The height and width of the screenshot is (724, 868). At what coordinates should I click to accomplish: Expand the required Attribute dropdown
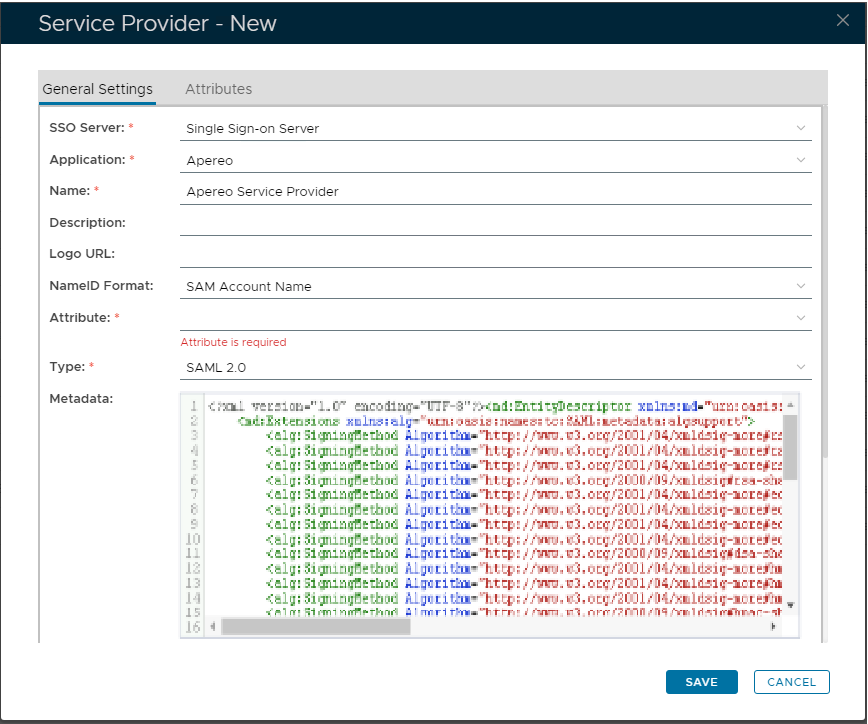click(800, 318)
